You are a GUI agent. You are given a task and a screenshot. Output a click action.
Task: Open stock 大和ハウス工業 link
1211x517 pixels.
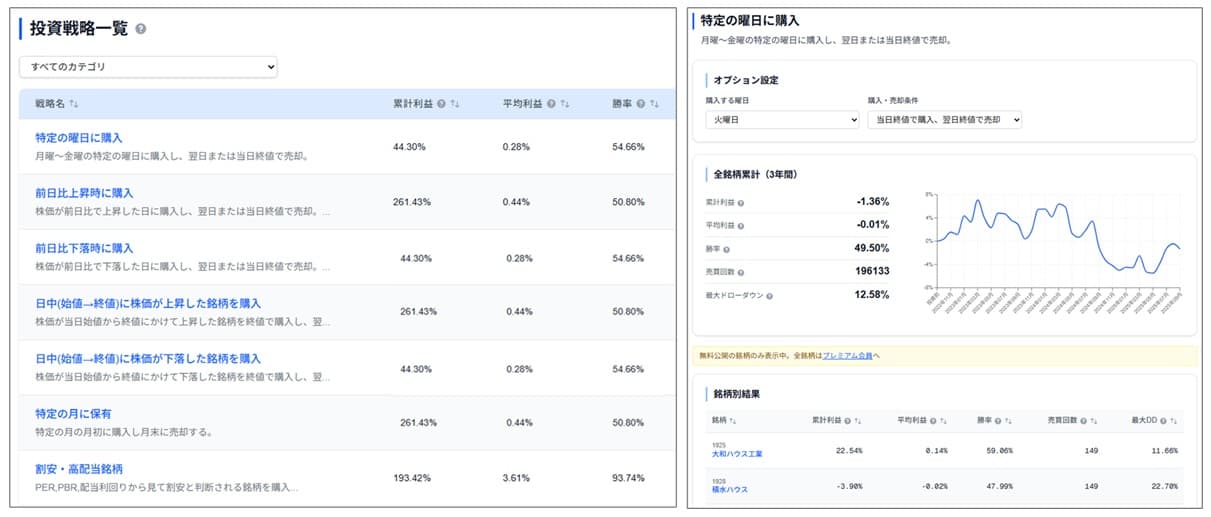[737, 454]
